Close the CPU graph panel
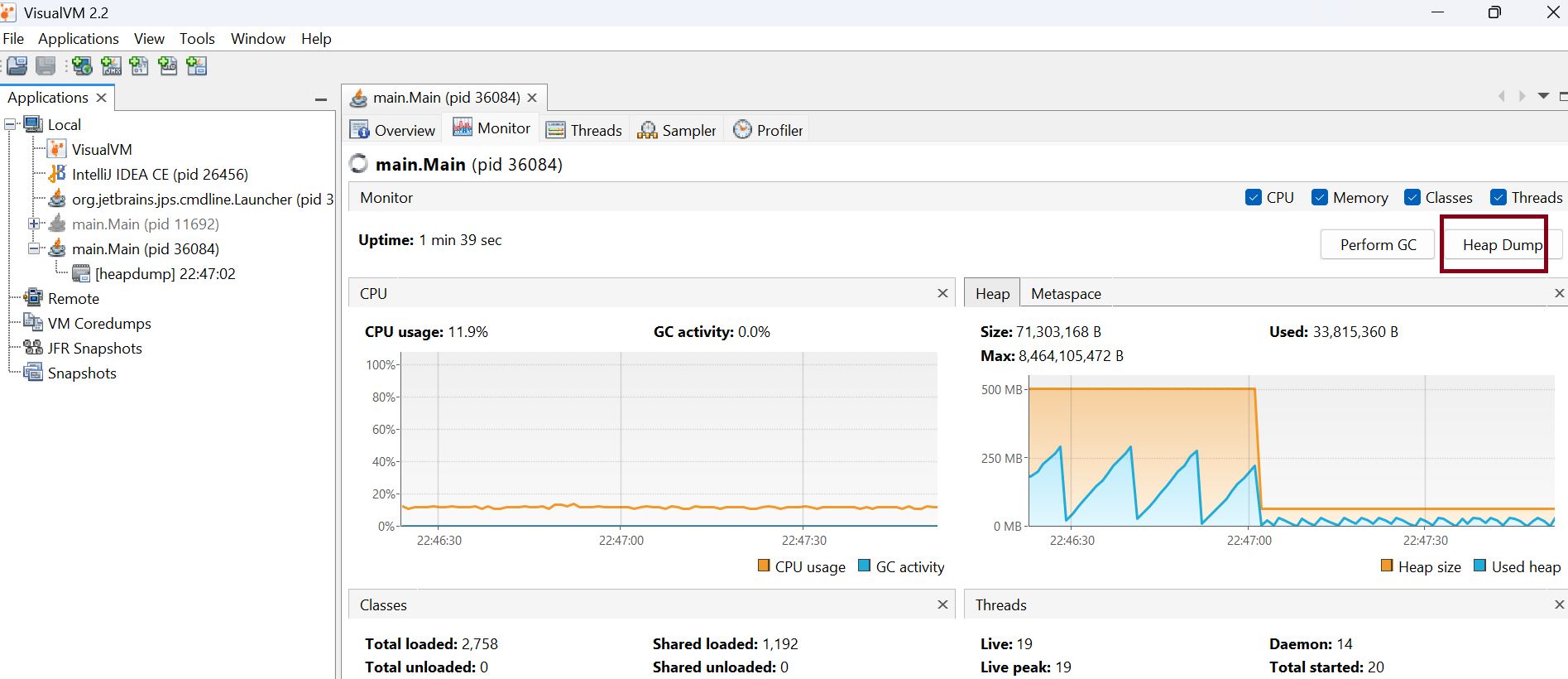 [x=942, y=293]
